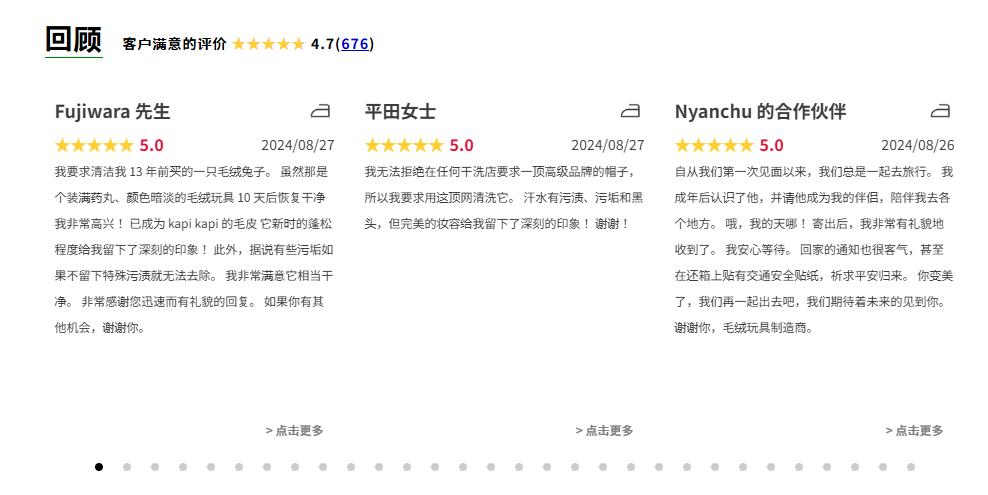Open the 676 reviews count link
988x495 pixels.
pyautogui.click(x=355, y=44)
